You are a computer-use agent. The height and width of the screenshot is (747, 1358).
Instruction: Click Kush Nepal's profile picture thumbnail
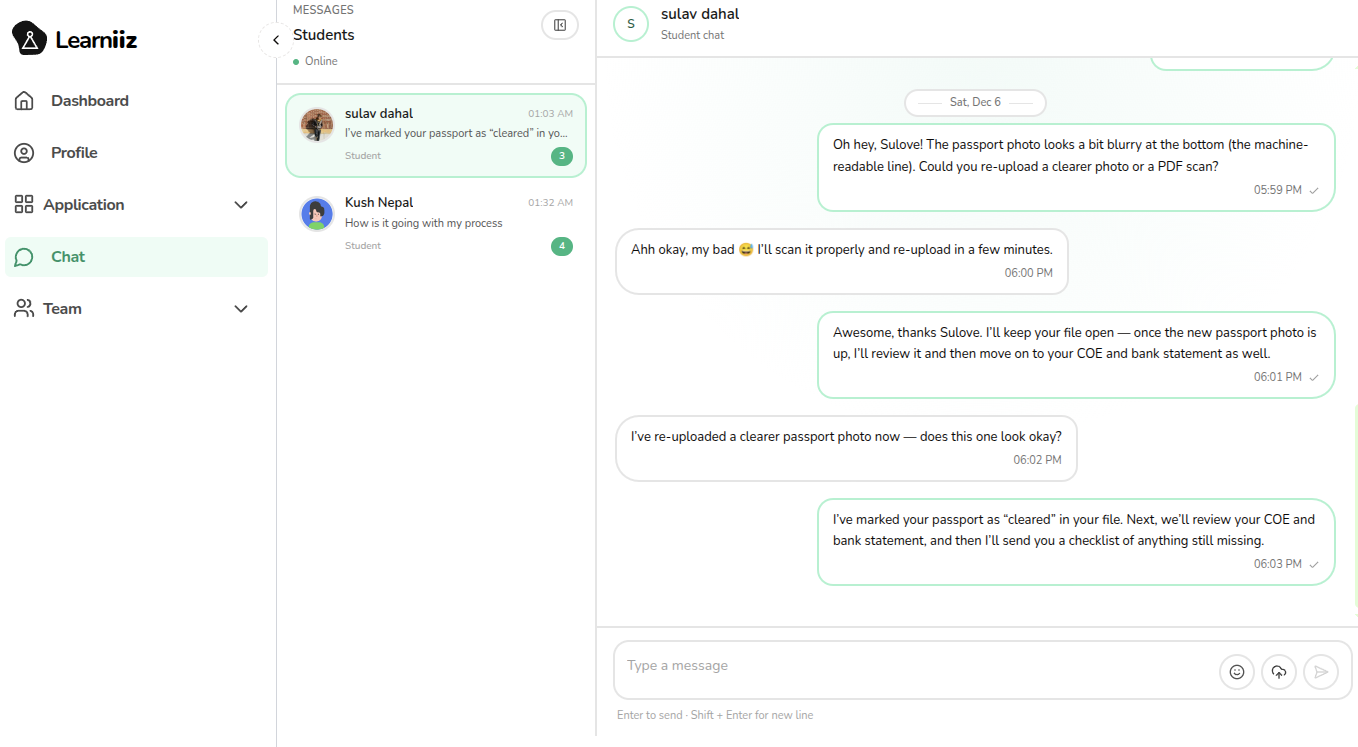tap(317, 214)
